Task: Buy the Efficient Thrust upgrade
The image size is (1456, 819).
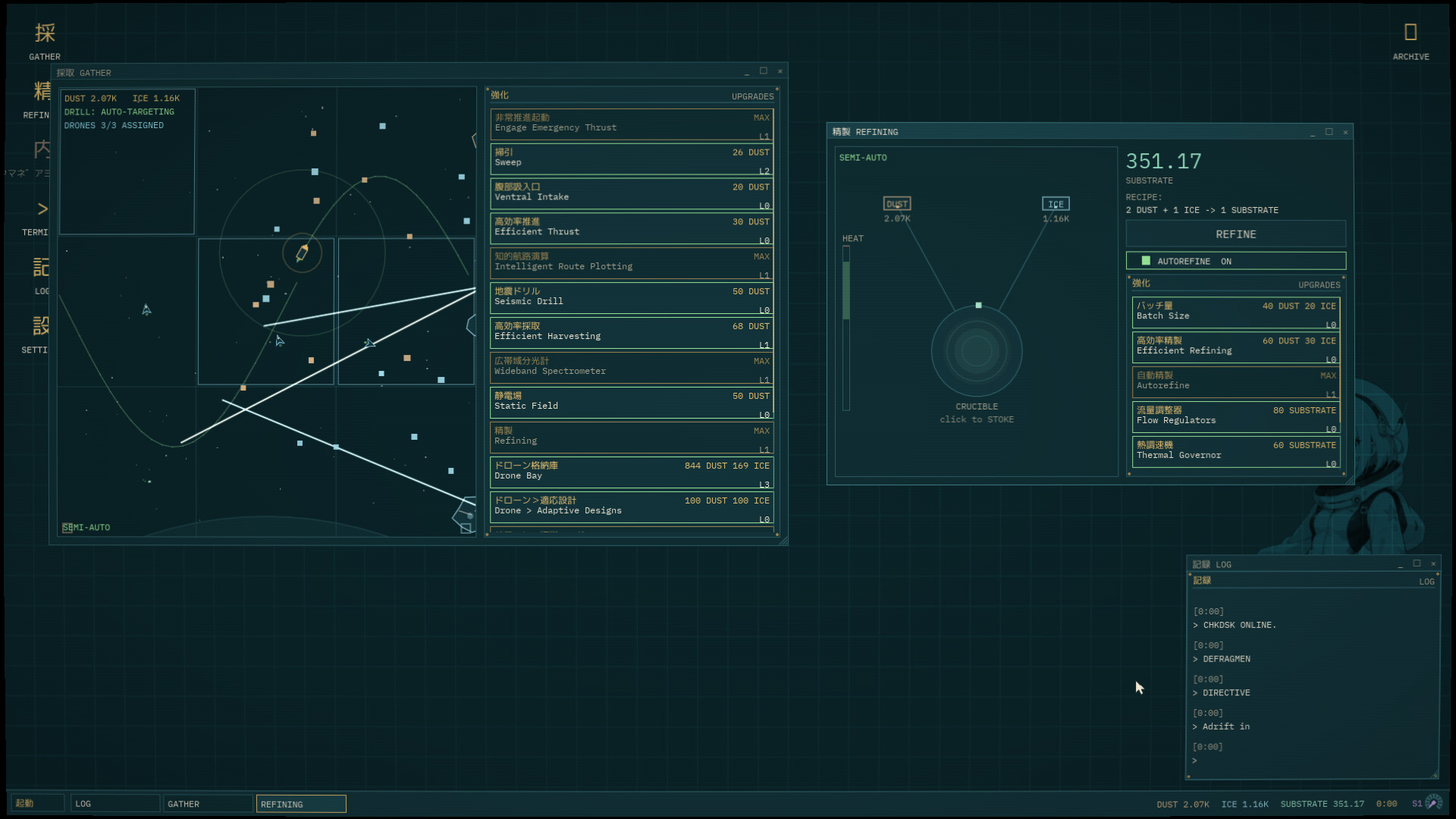Action: pos(632,230)
